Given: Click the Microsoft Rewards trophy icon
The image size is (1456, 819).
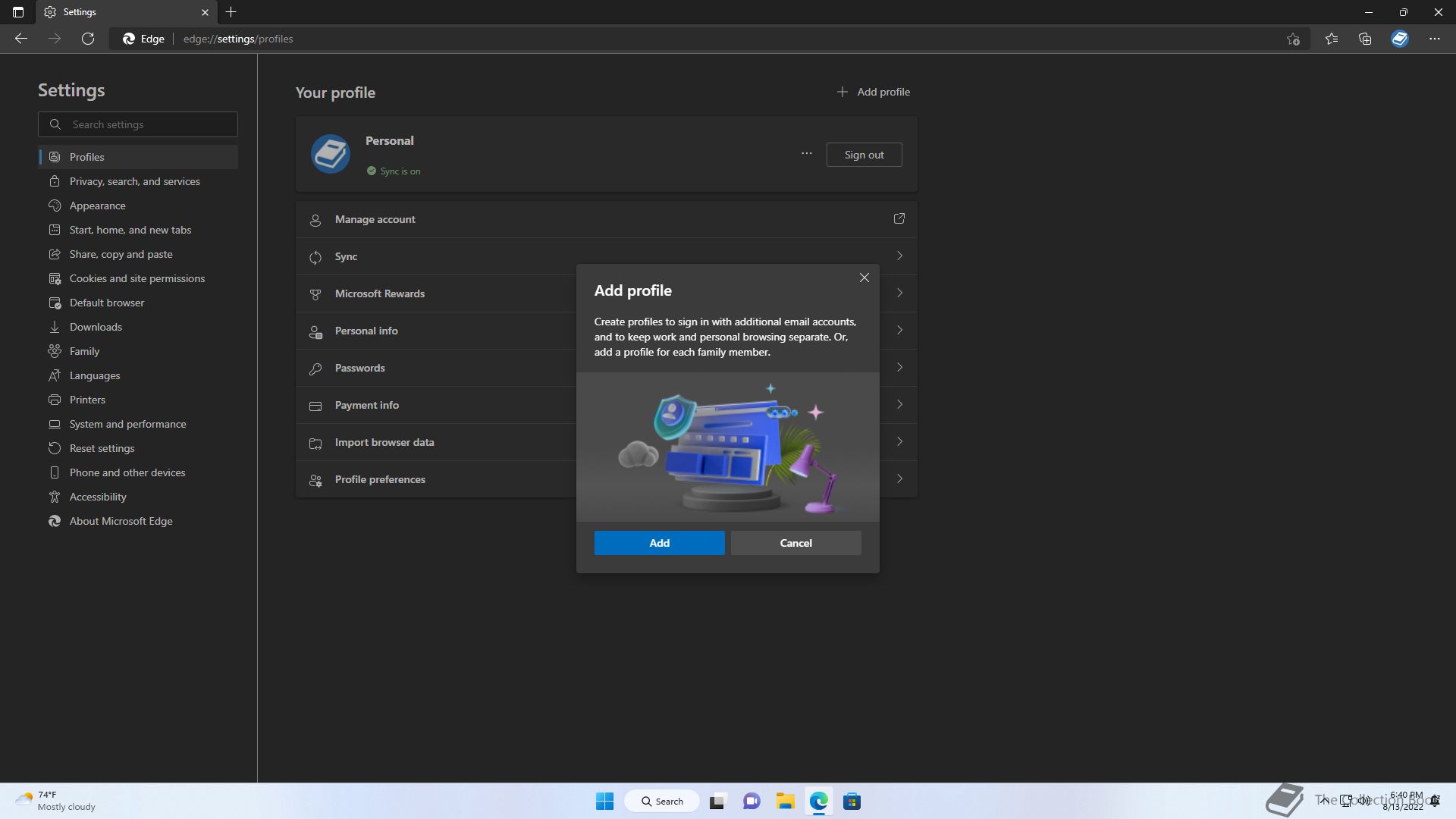Looking at the screenshot, I should (315, 294).
